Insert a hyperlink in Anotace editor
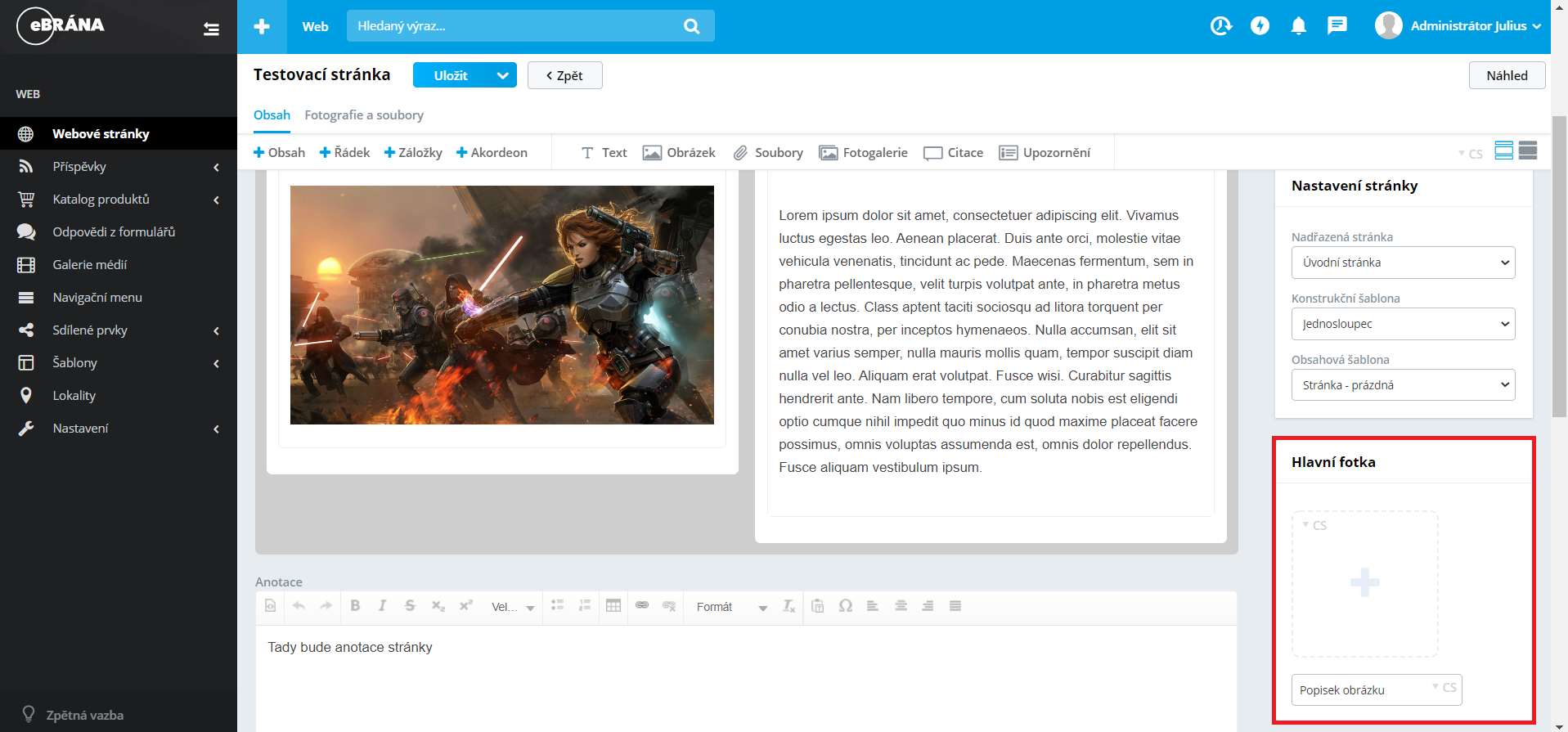Viewport: 1568px width, 732px height. click(x=642, y=606)
